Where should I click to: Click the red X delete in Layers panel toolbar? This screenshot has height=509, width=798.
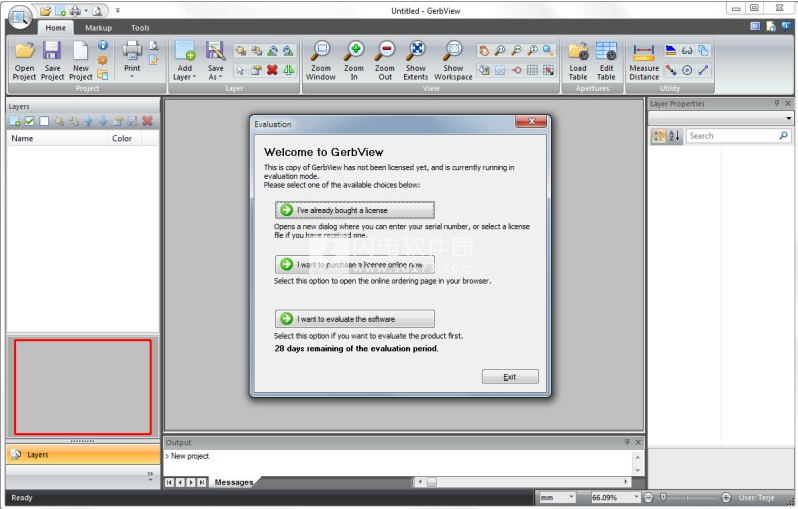pos(148,121)
